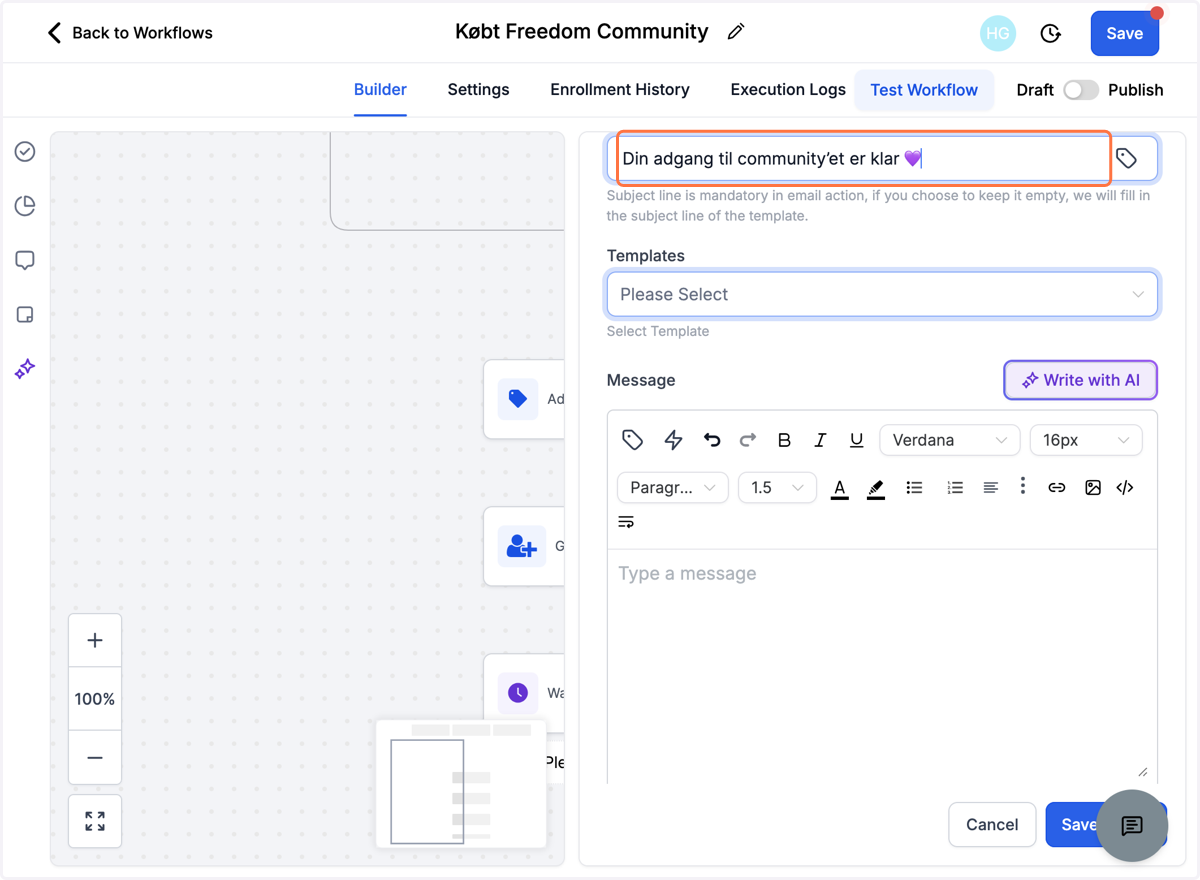Expand the Verdana font dropdown
The image size is (1200, 880).
(x=949, y=440)
